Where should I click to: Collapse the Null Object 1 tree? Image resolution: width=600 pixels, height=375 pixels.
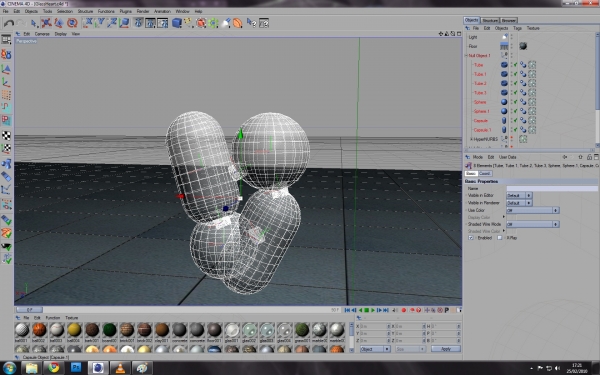click(466, 56)
